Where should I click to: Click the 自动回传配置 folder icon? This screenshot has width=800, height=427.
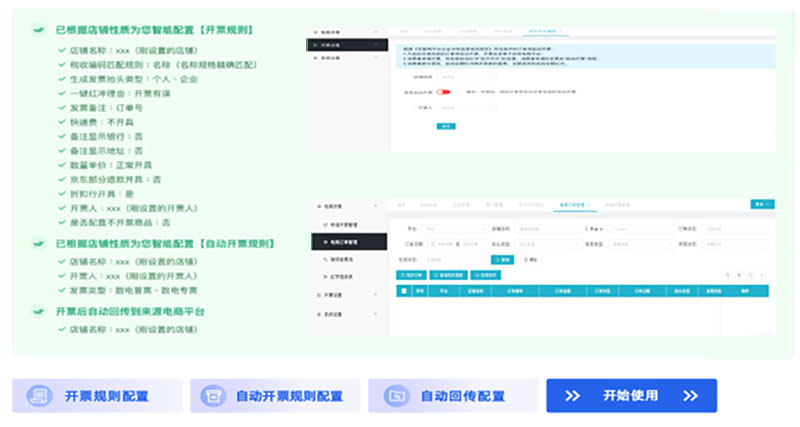point(397,396)
